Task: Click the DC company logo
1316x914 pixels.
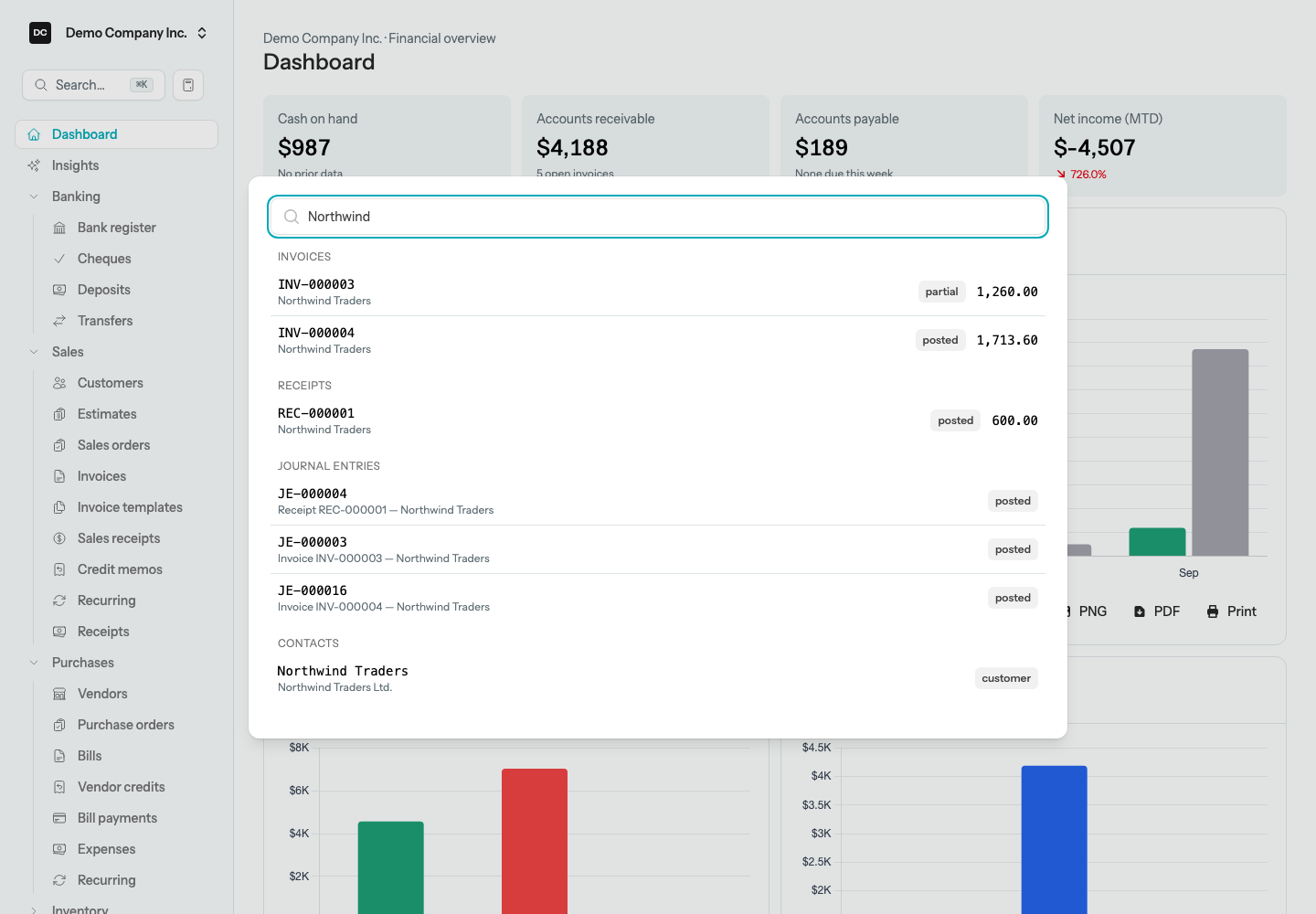Action: point(40,33)
